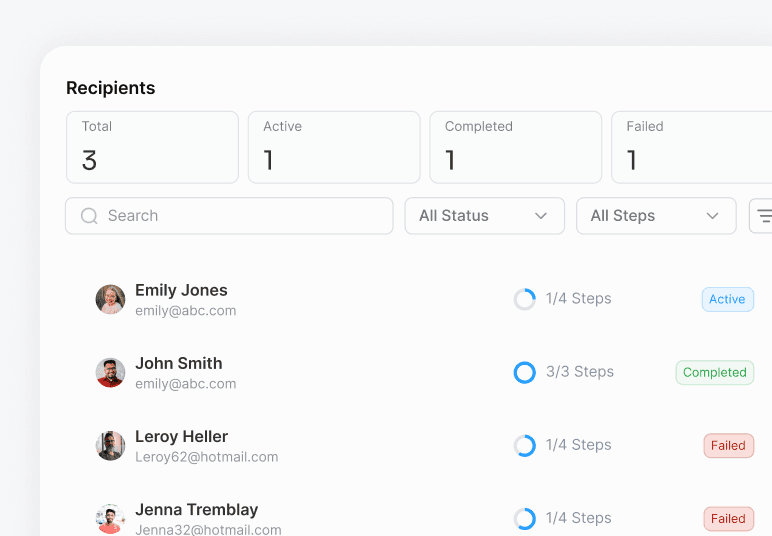Click the search magnifier icon
Image resolution: width=772 pixels, height=536 pixels.
pyautogui.click(x=89, y=216)
